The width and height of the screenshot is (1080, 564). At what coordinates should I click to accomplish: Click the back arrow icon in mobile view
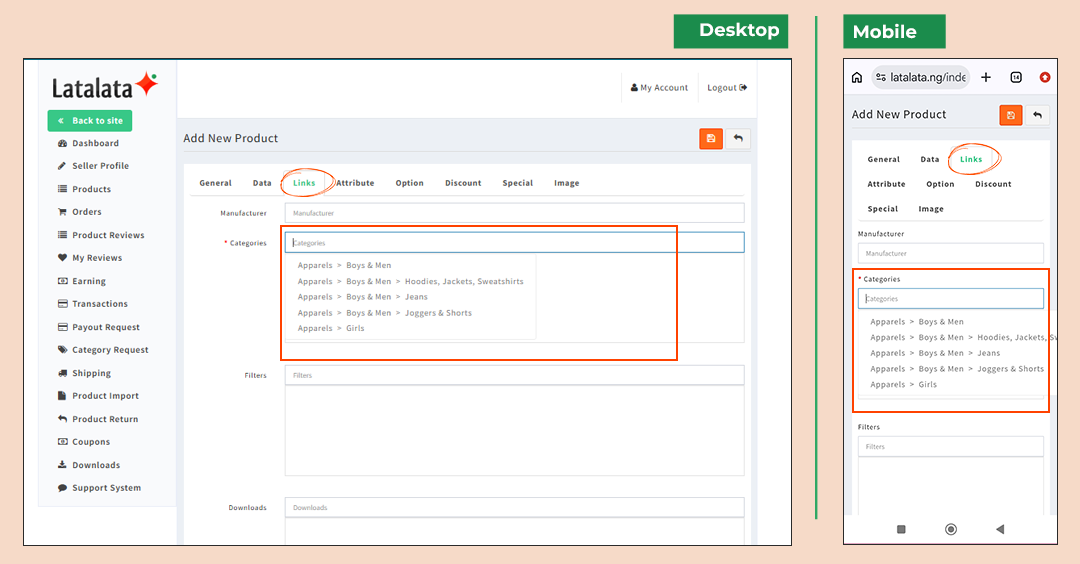tap(1037, 115)
